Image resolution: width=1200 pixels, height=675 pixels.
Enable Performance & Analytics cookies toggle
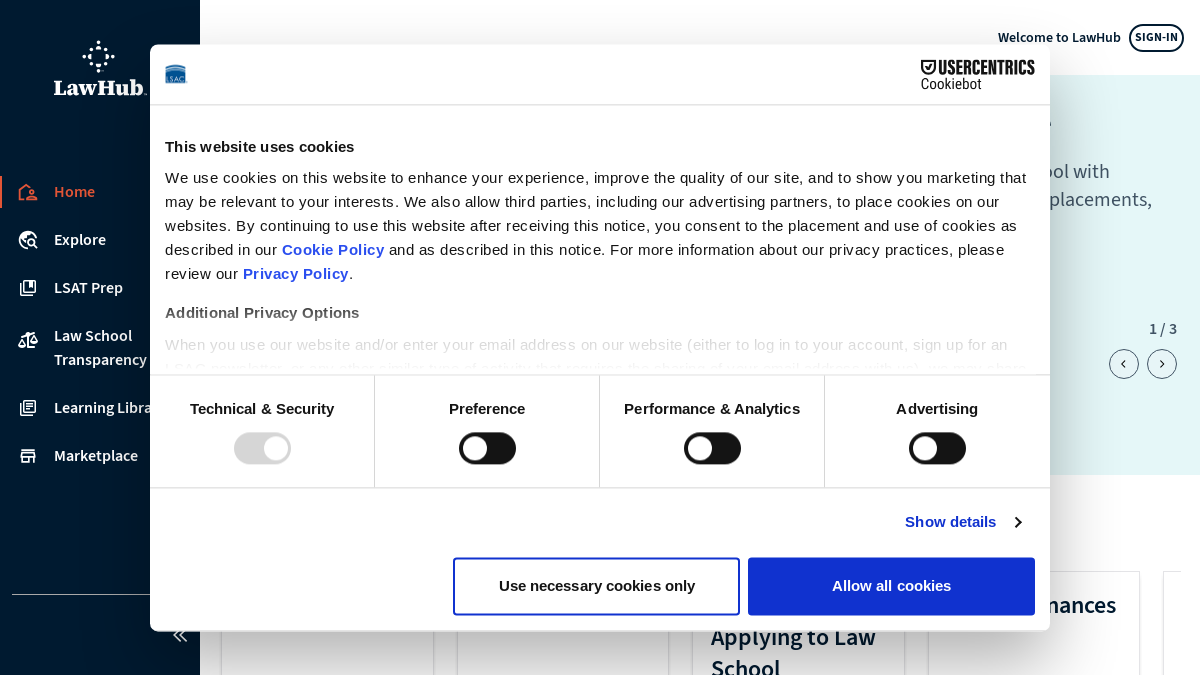click(712, 448)
